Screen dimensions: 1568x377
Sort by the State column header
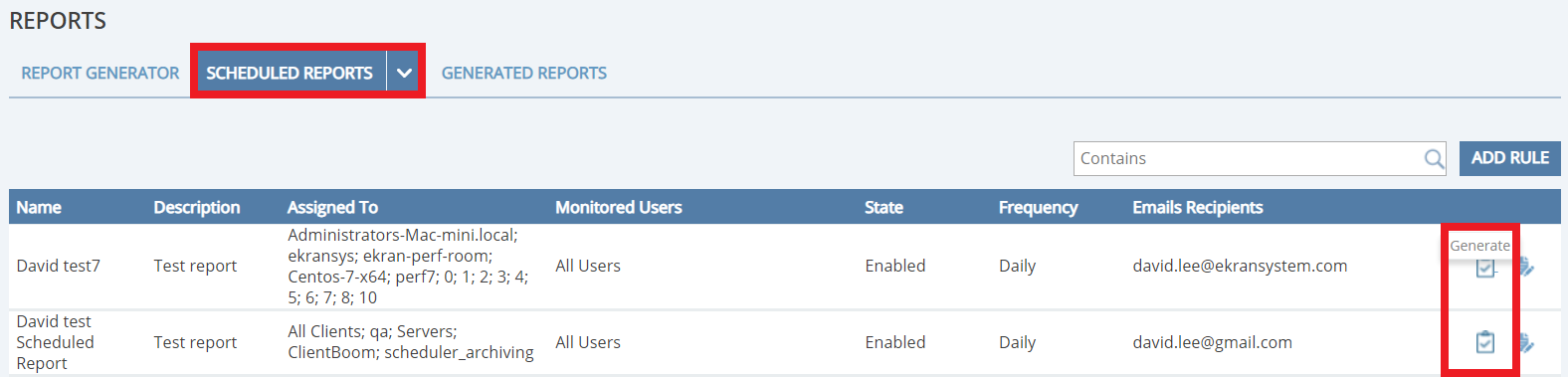883,207
